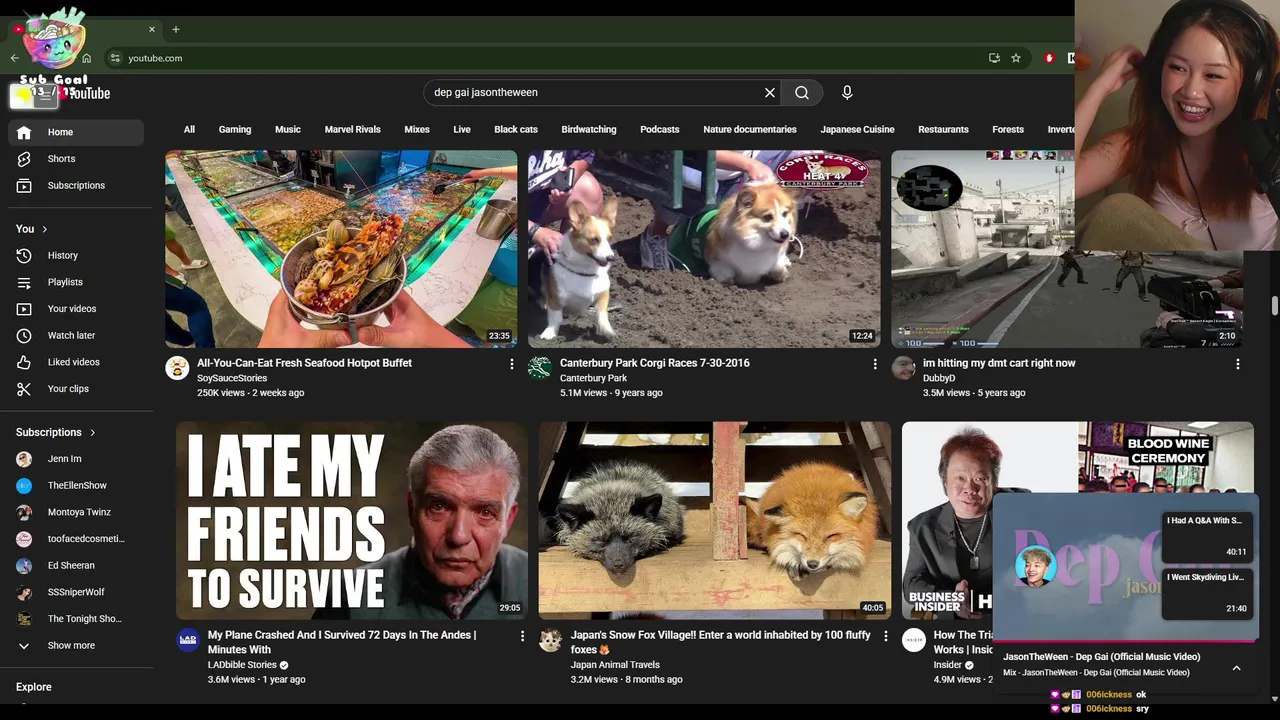Click the magnifier search button
This screenshot has width=1280, height=720.
tap(802, 92)
